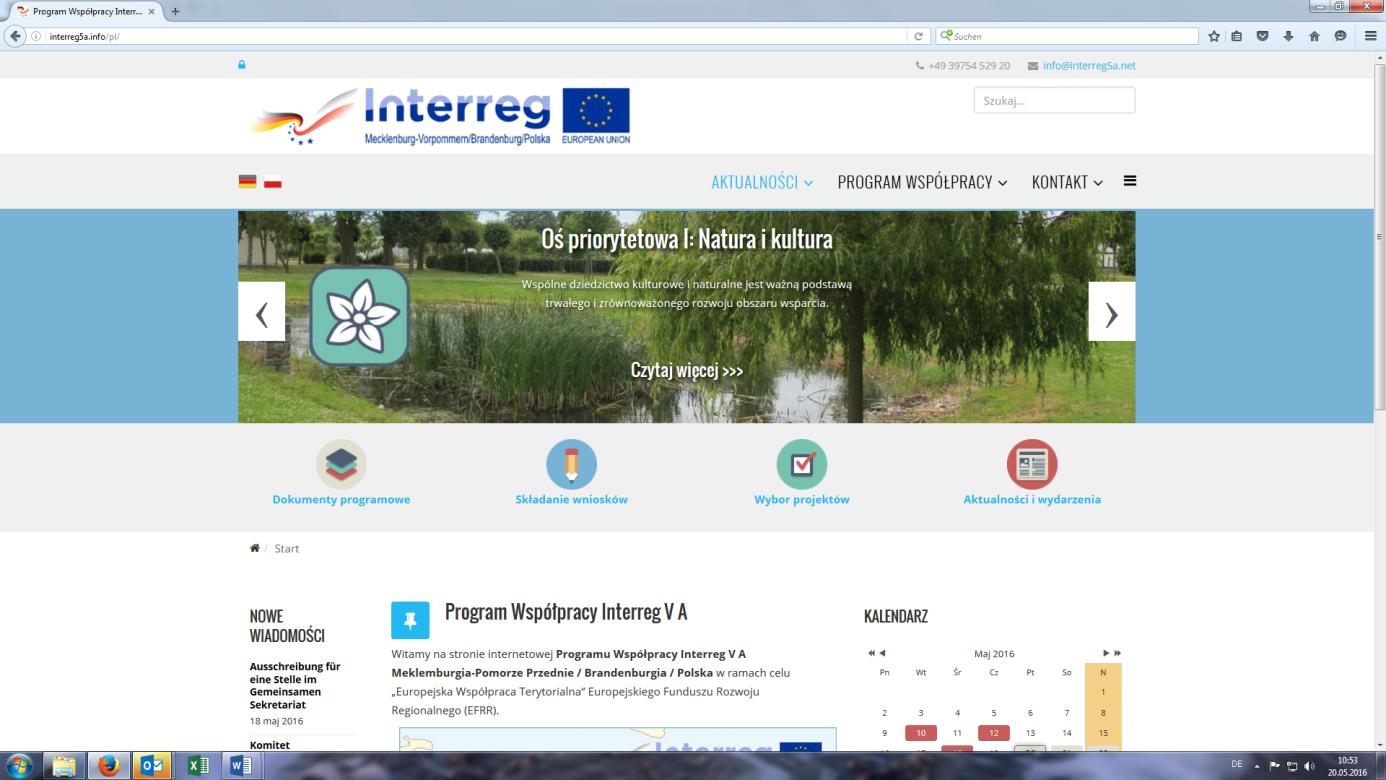Switch site to Polish via flag icon

272,182
